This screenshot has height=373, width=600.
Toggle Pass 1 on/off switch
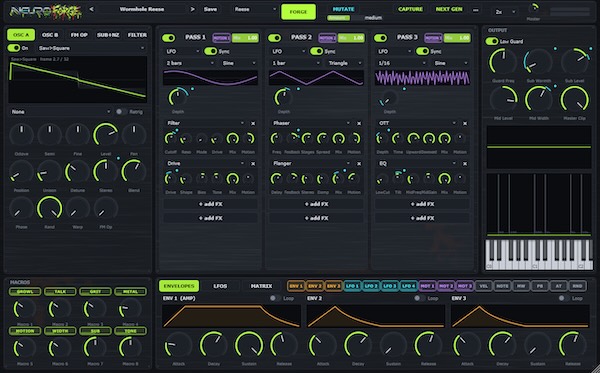tap(168, 37)
